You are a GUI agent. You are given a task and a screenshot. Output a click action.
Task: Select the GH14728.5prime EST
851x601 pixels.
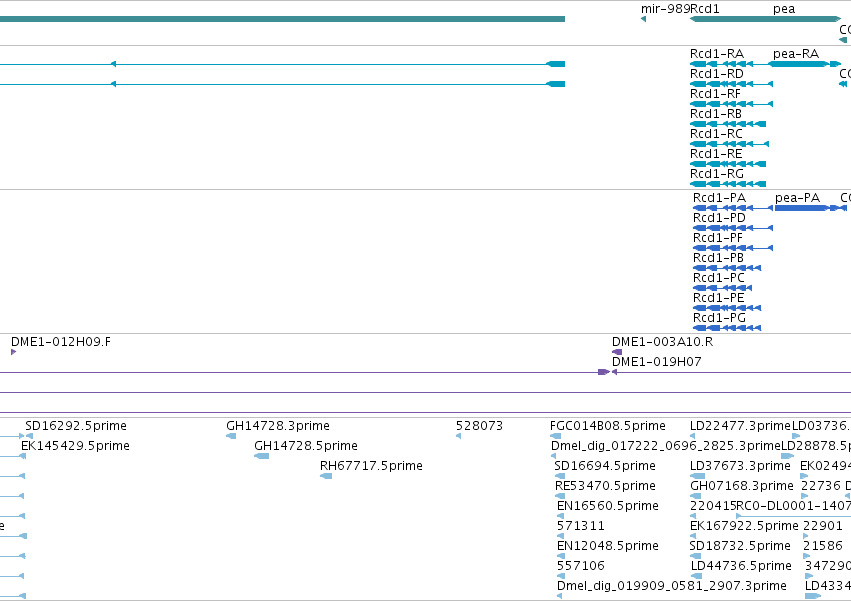click(x=306, y=446)
